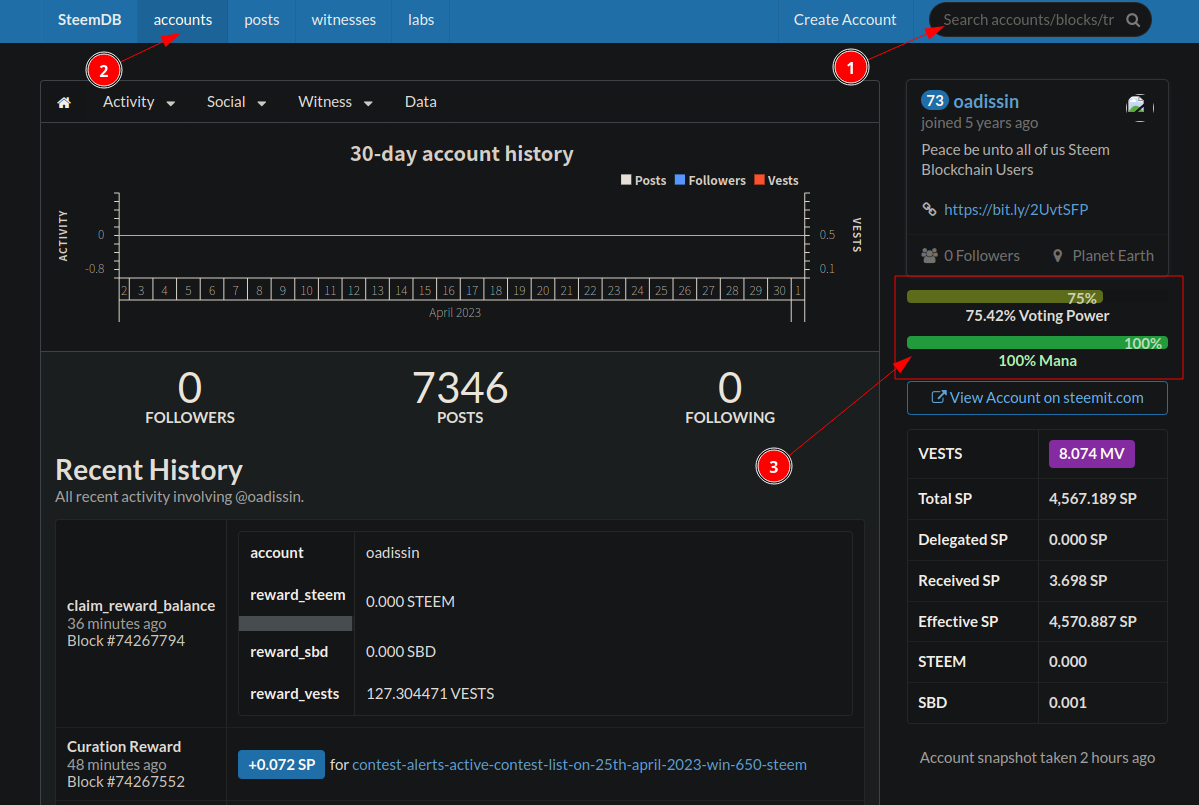This screenshot has height=805, width=1199.
Task: Click the 7346 posts counter
Action: pyautogui.click(x=460, y=388)
